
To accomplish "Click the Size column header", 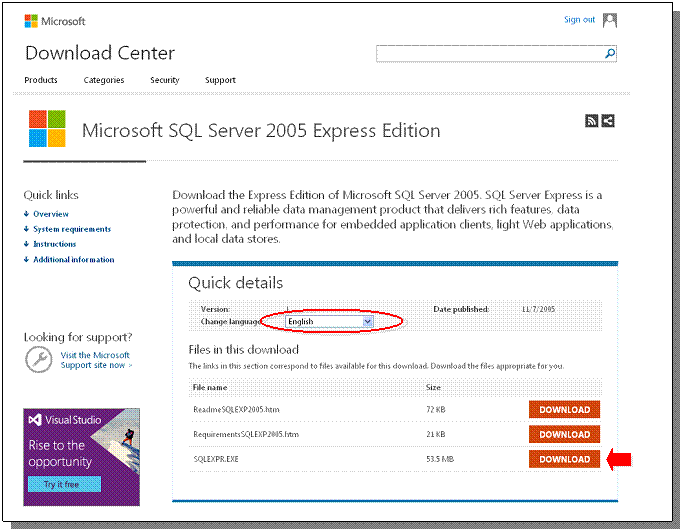I will [x=433, y=387].
